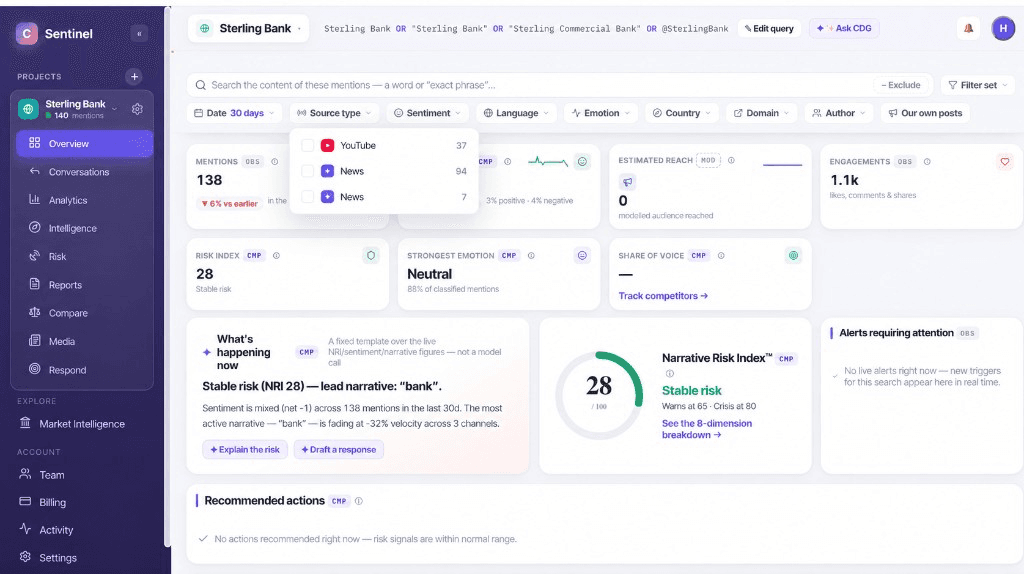Click the info icon under Narrative Risk Index
Screen dimensions: 1024x574
[669, 374]
